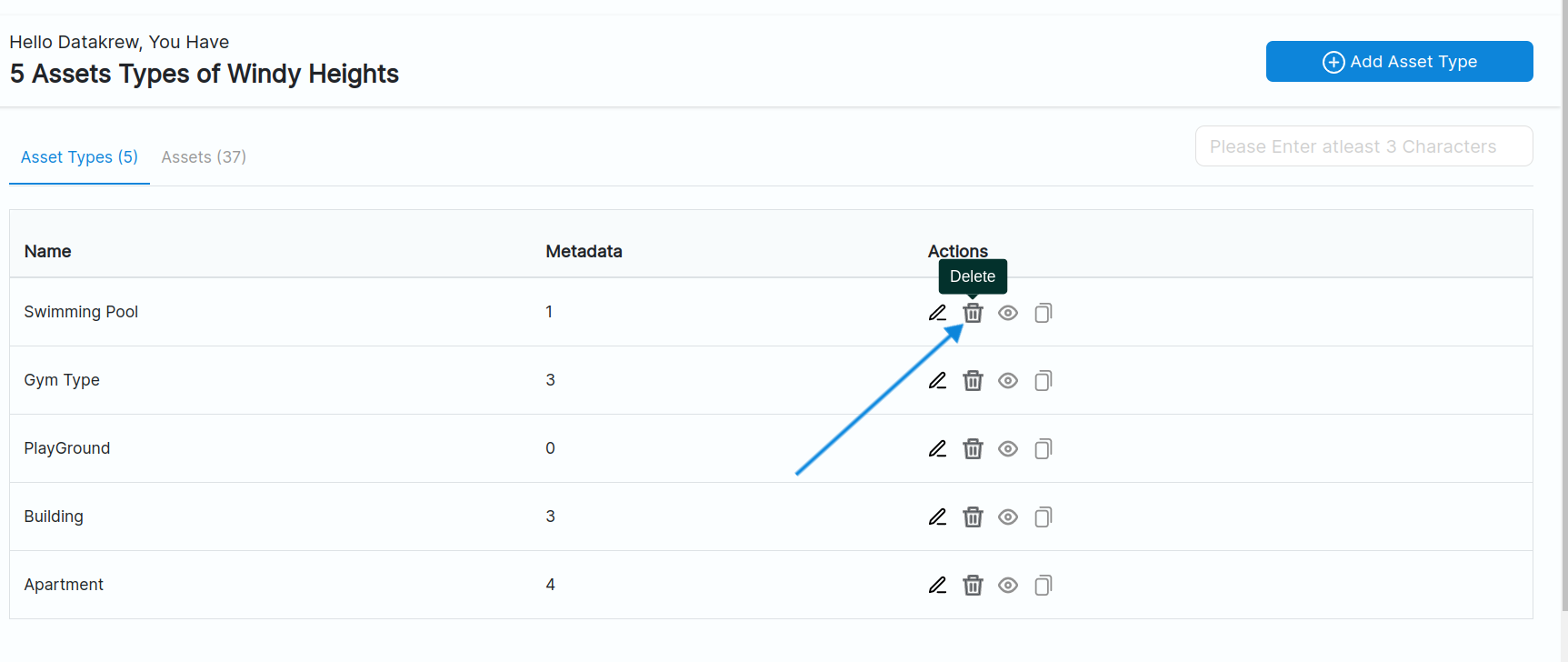Select the Apartment name cell
1568x662 pixels.
(x=64, y=585)
